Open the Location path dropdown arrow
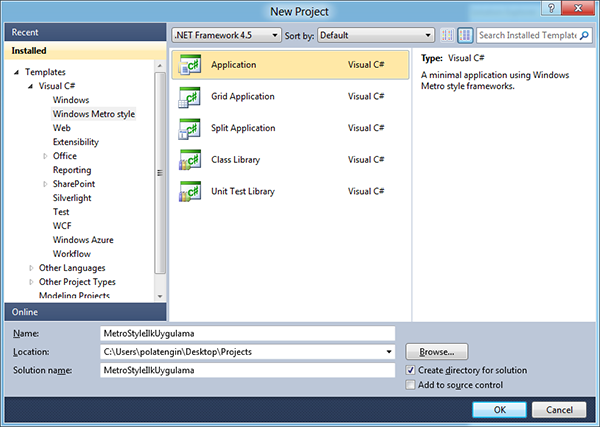600x427 pixels. click(389, 352)
